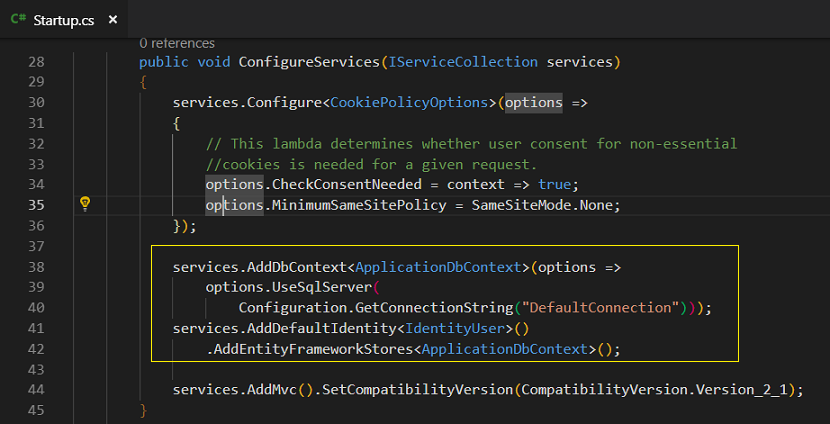Open the 0 references CodeLens link
Viewport: 830px width, 424px height.
pyautogui.click(x=177, y=43)
